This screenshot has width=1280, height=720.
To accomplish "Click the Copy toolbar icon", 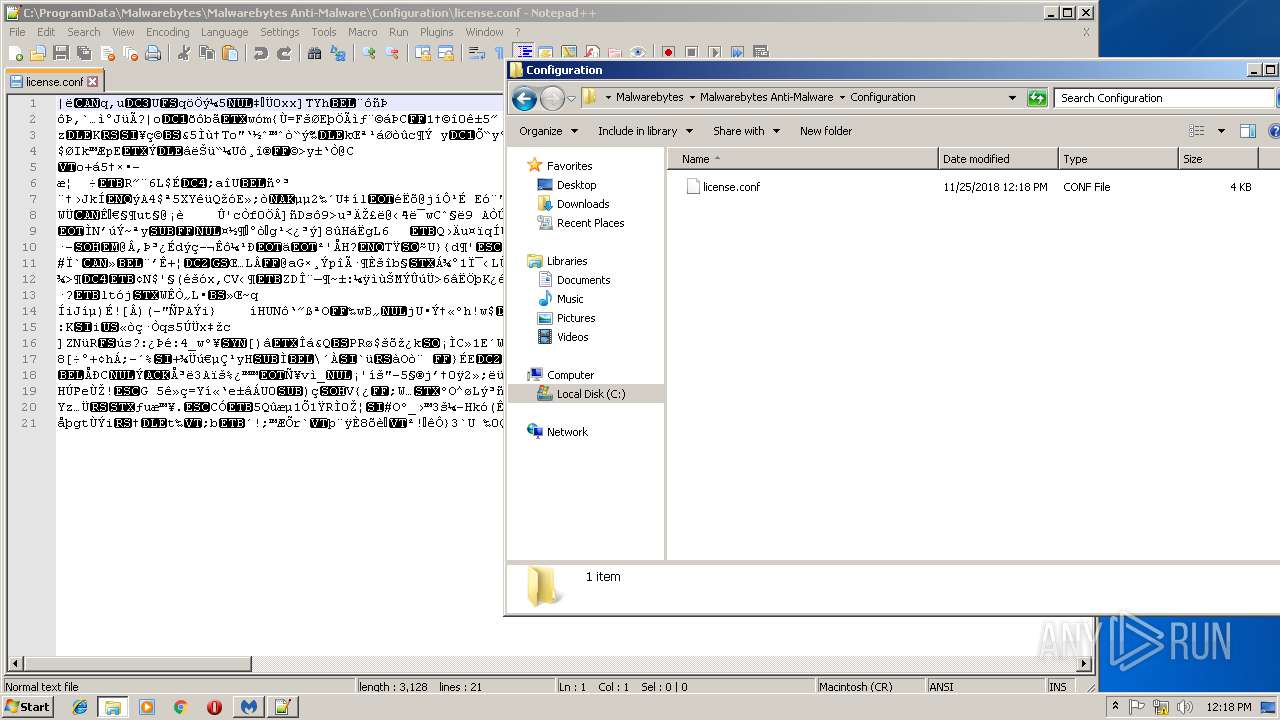I will tap(207, 53).
